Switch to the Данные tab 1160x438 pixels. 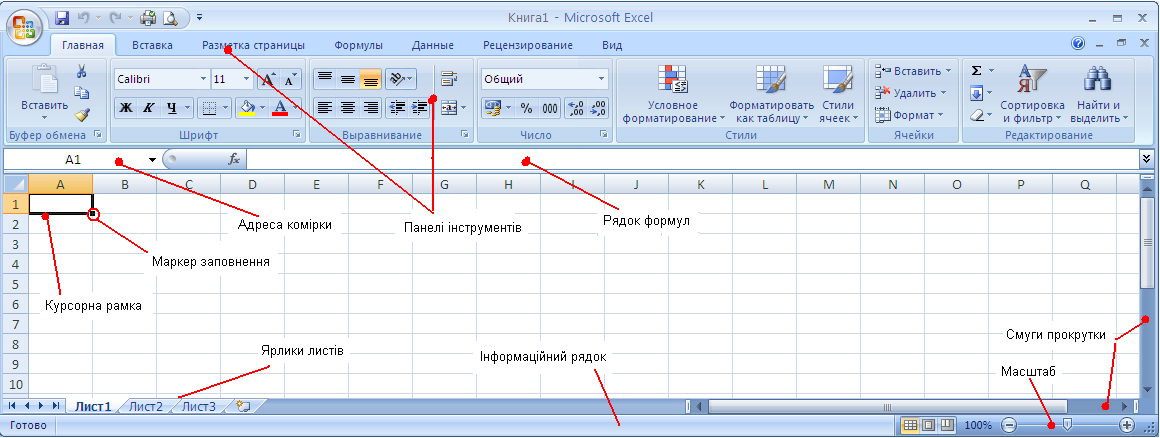[x=433, y=45]
